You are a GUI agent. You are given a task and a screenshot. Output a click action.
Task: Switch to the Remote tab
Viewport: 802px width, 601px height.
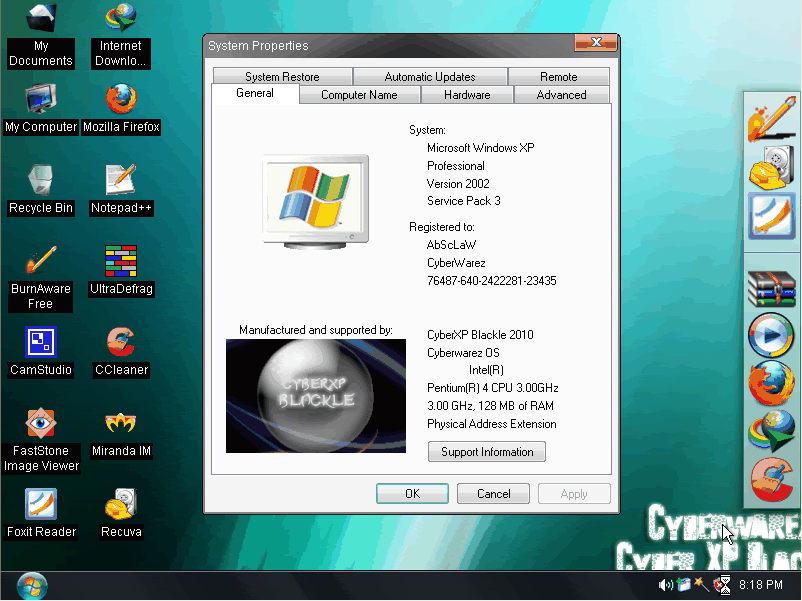559,77
